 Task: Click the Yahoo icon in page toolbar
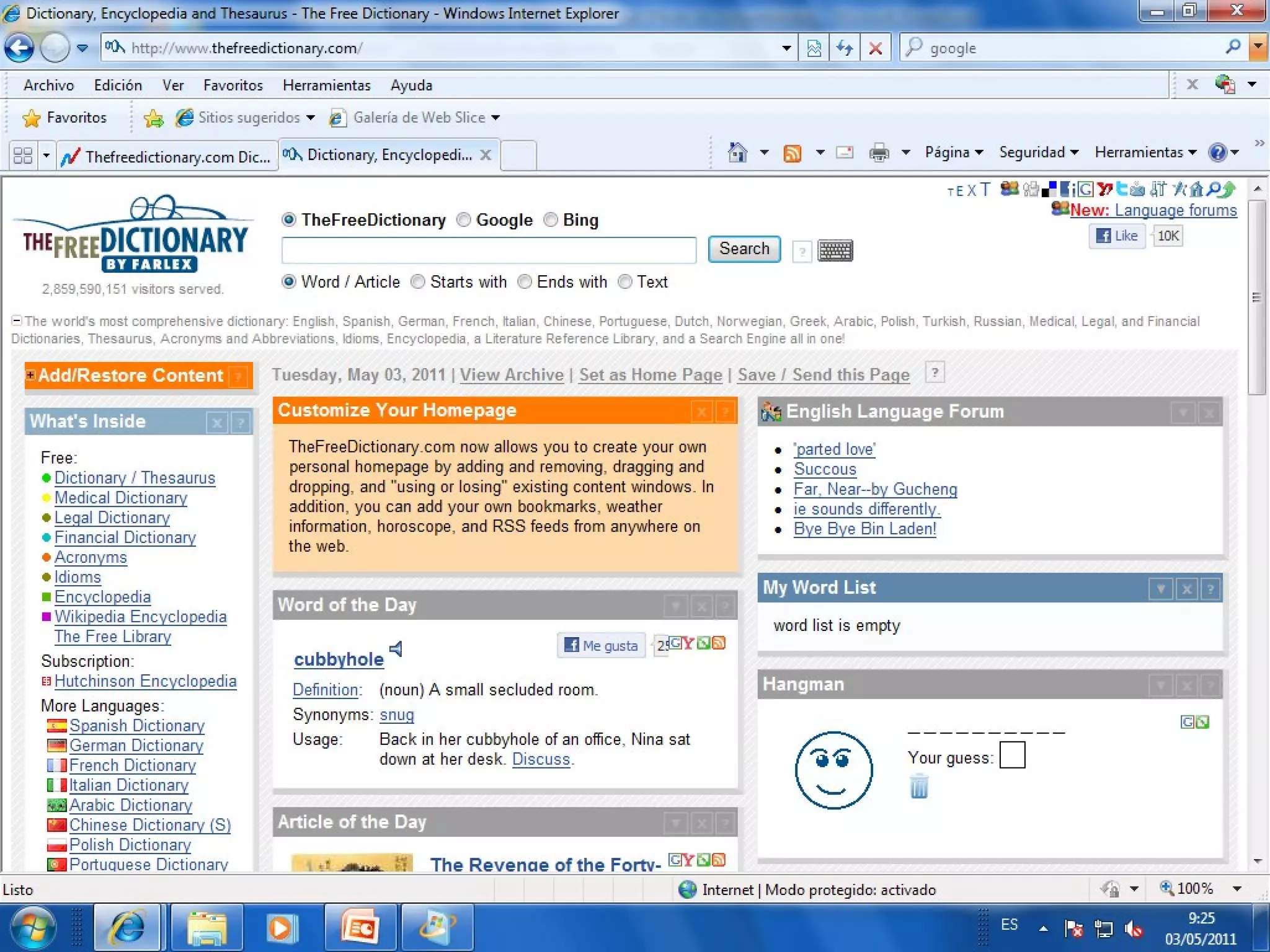coord(1104,188)
